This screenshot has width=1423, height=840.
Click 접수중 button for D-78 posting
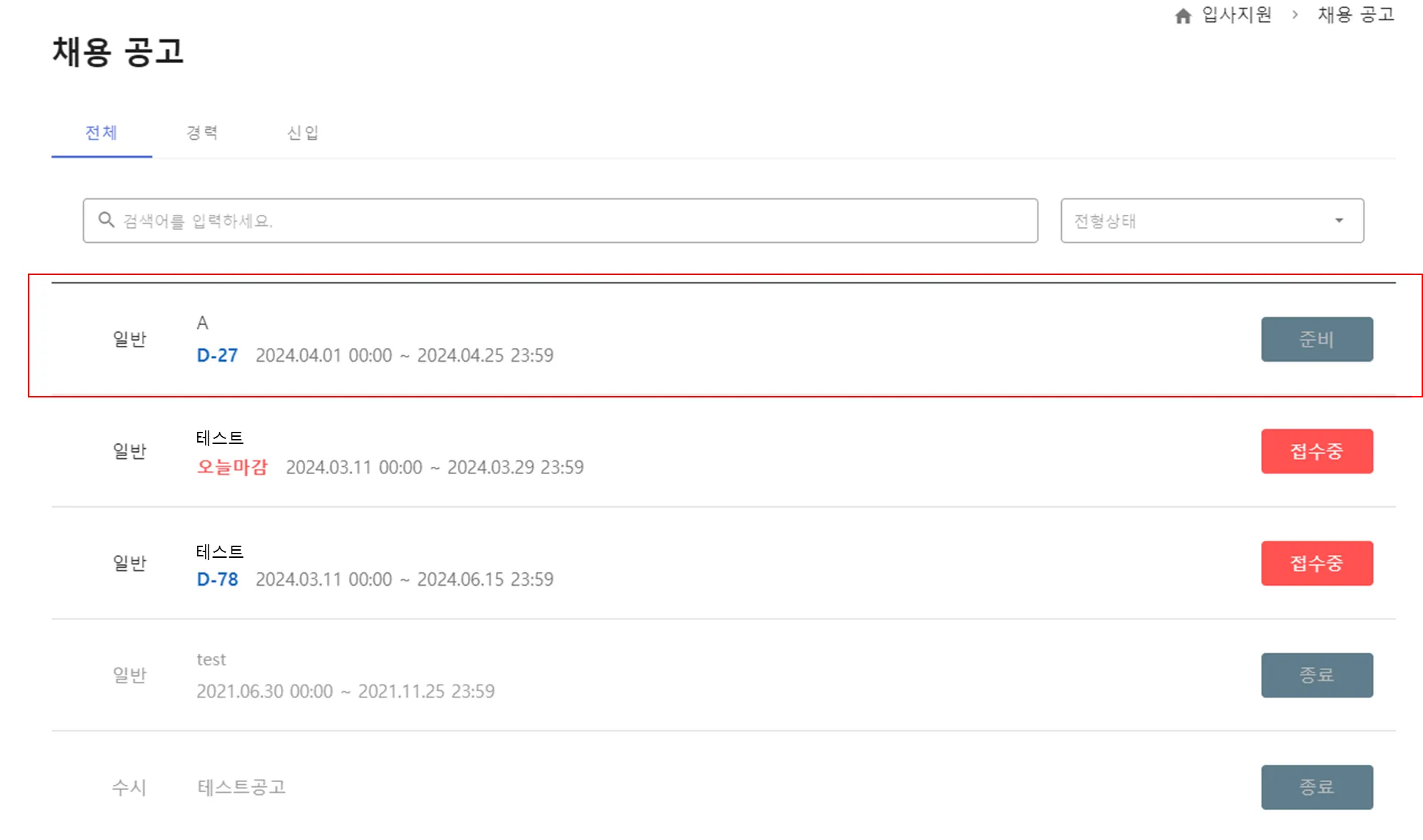(1316, 563)
